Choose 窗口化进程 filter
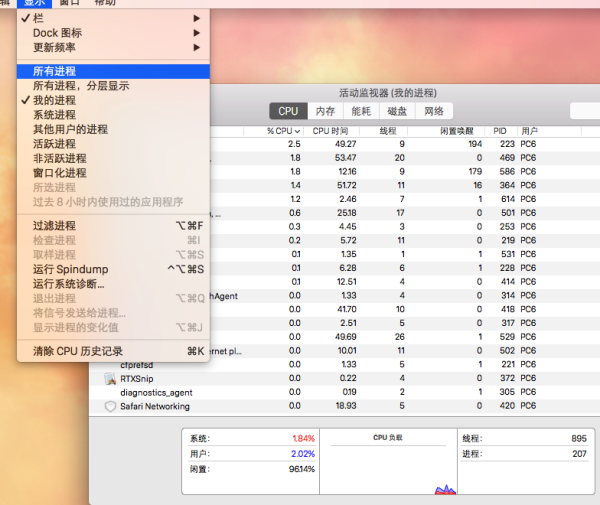 point(113,173)
